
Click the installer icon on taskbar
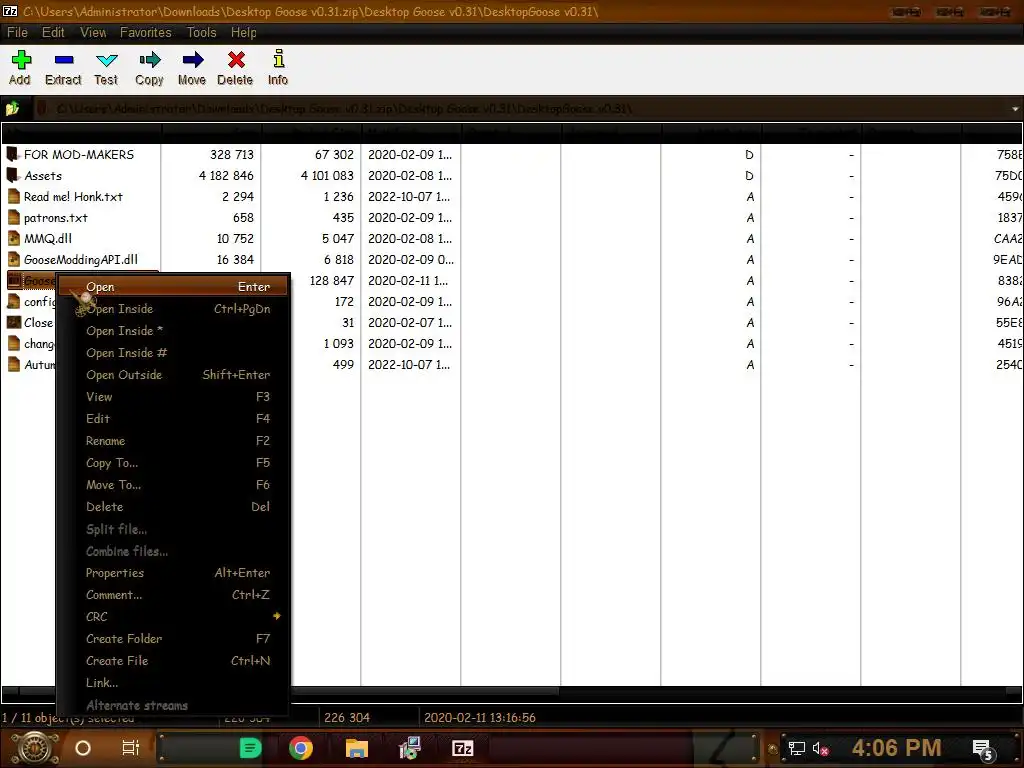(409, 748)
